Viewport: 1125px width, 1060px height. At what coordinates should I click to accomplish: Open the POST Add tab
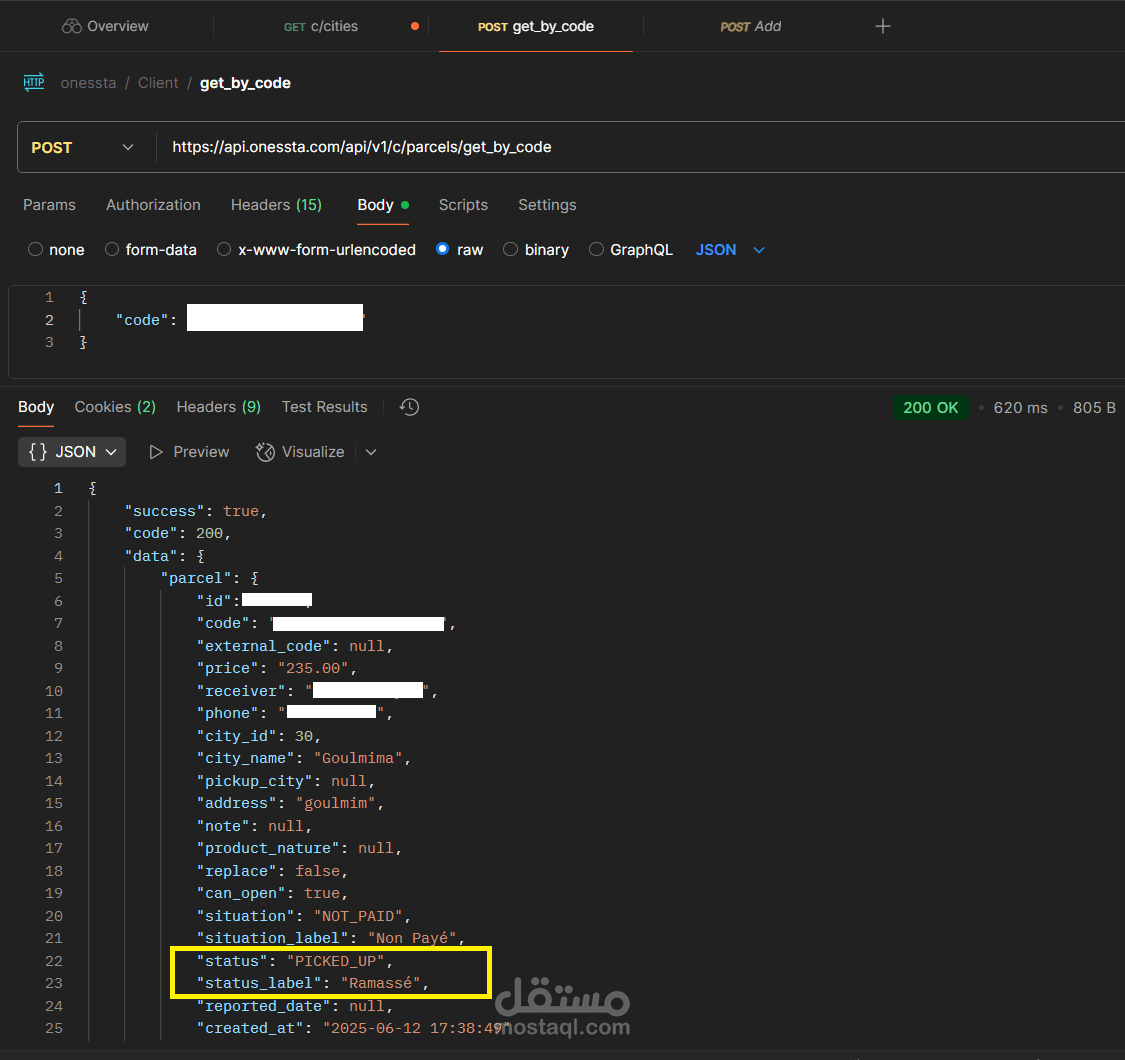pos(750,27)
